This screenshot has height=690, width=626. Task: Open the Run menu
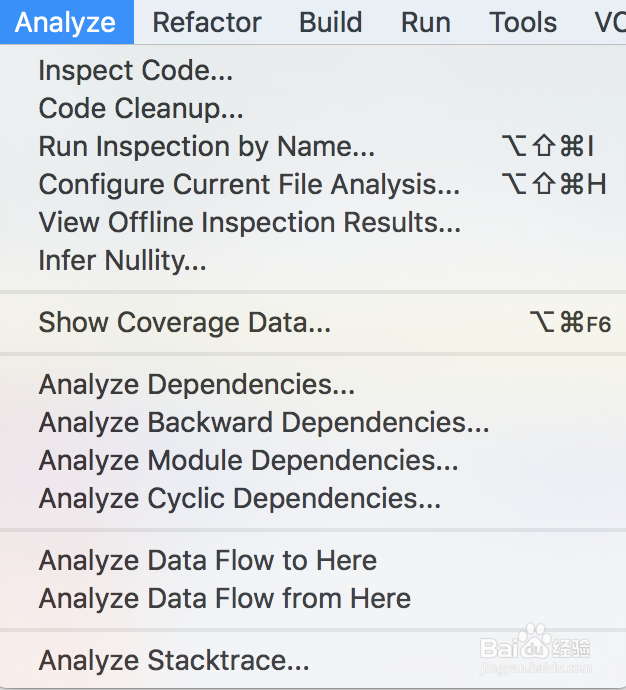click(x=426, y=22)
